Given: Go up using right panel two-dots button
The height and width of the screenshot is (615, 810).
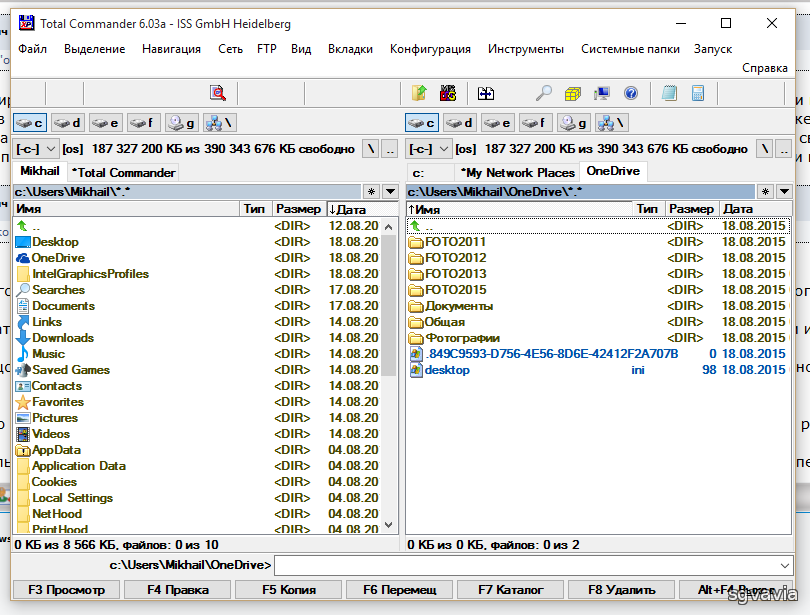Looking at the screenshot, I should (784, 149).
